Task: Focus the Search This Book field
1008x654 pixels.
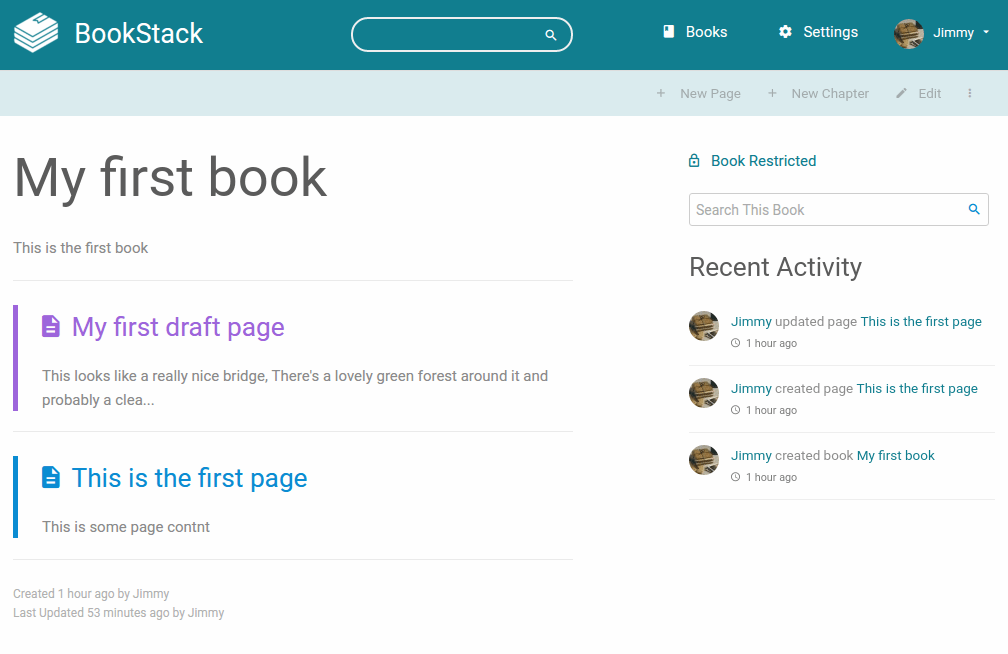Action: tap(838, 210)
